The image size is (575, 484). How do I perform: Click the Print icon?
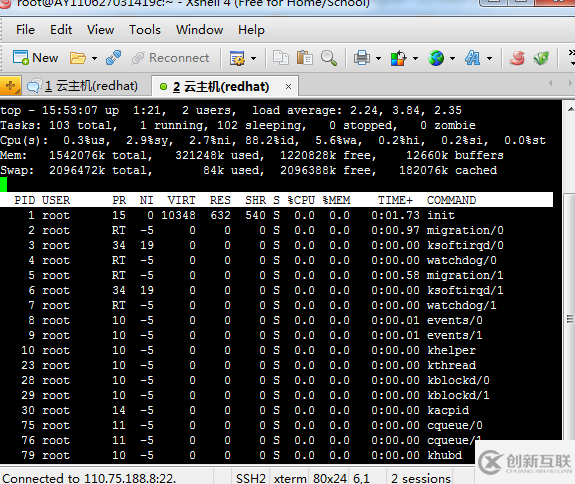(x=362, y=58)
